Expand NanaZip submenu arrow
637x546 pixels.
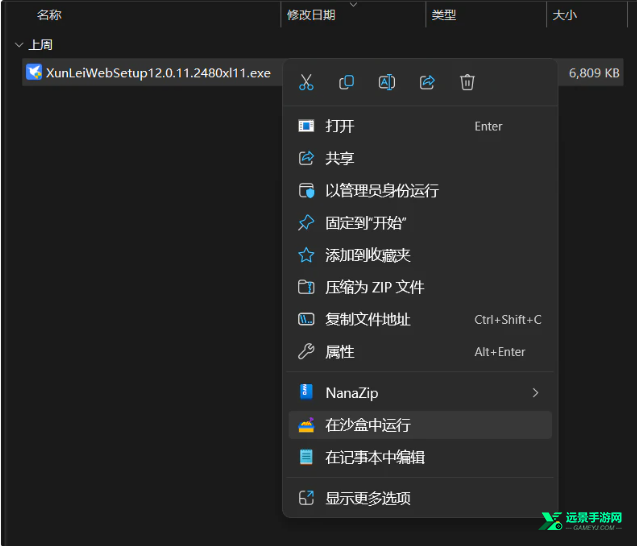535,393
